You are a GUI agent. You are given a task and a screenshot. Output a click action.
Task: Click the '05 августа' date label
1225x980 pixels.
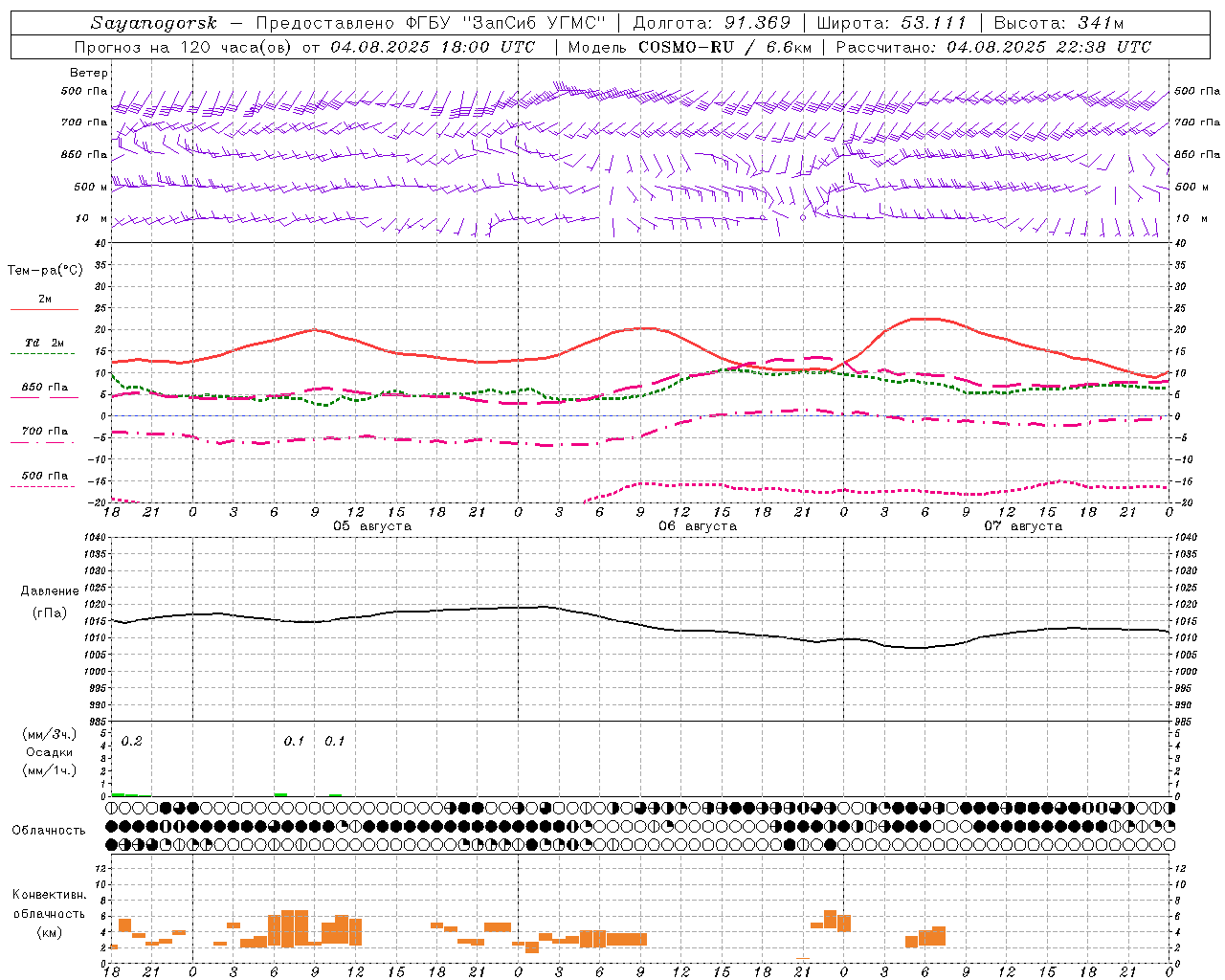pyautogui.click(x=371, y=526)
